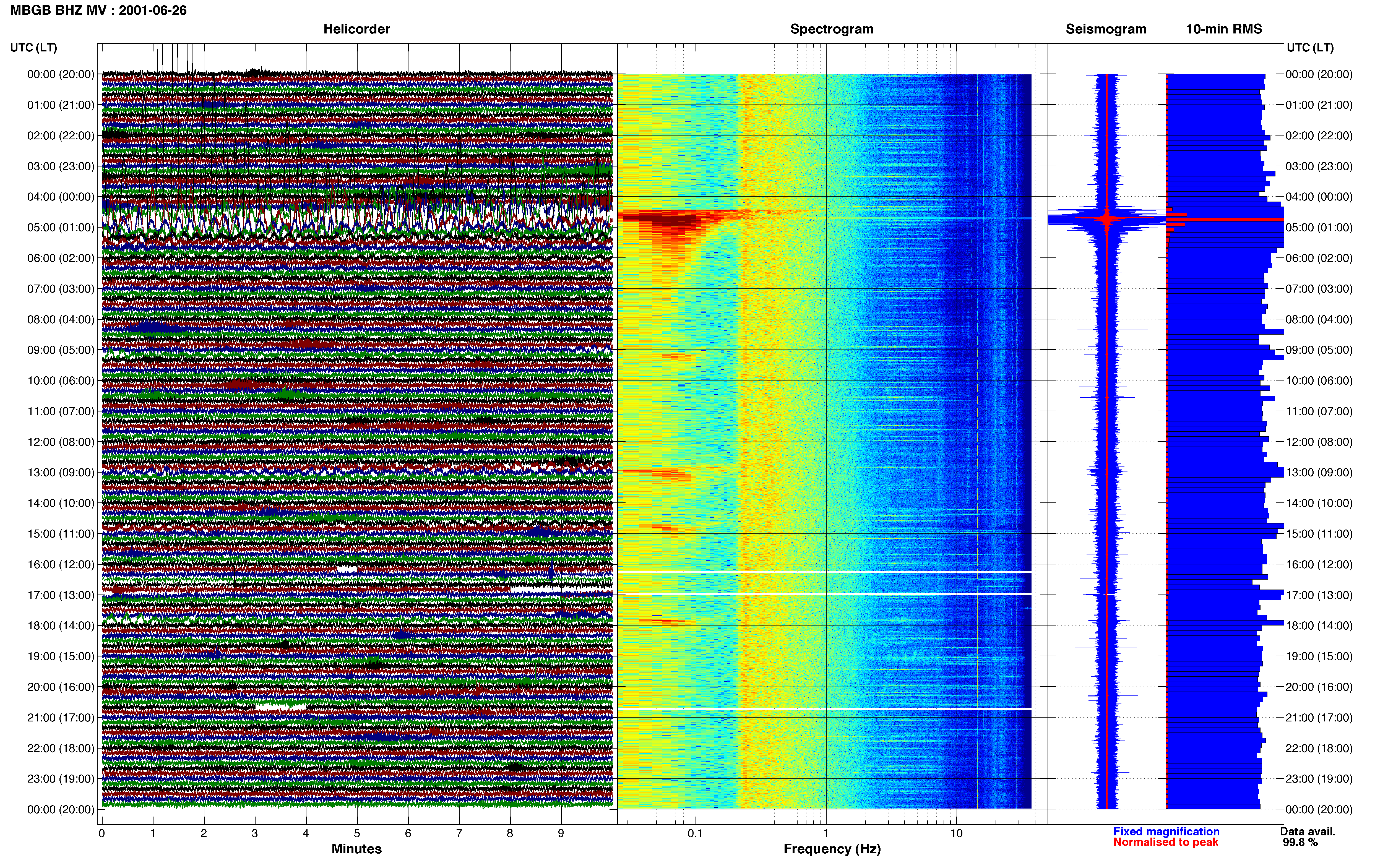Click the left UTC (LT) axis label

(x=34, y=48)
